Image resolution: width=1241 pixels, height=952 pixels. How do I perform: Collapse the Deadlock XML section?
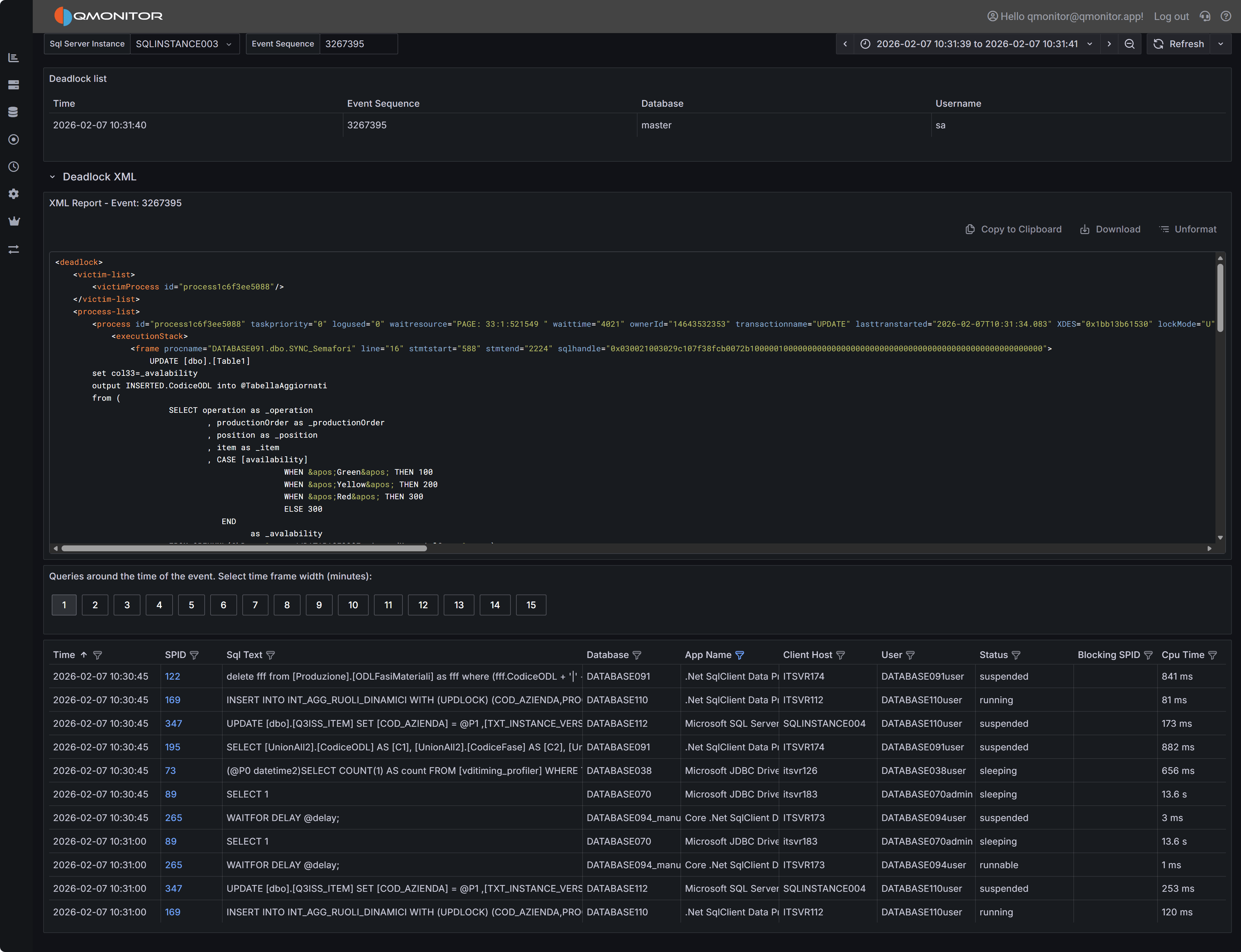click(x=52, y=177)
